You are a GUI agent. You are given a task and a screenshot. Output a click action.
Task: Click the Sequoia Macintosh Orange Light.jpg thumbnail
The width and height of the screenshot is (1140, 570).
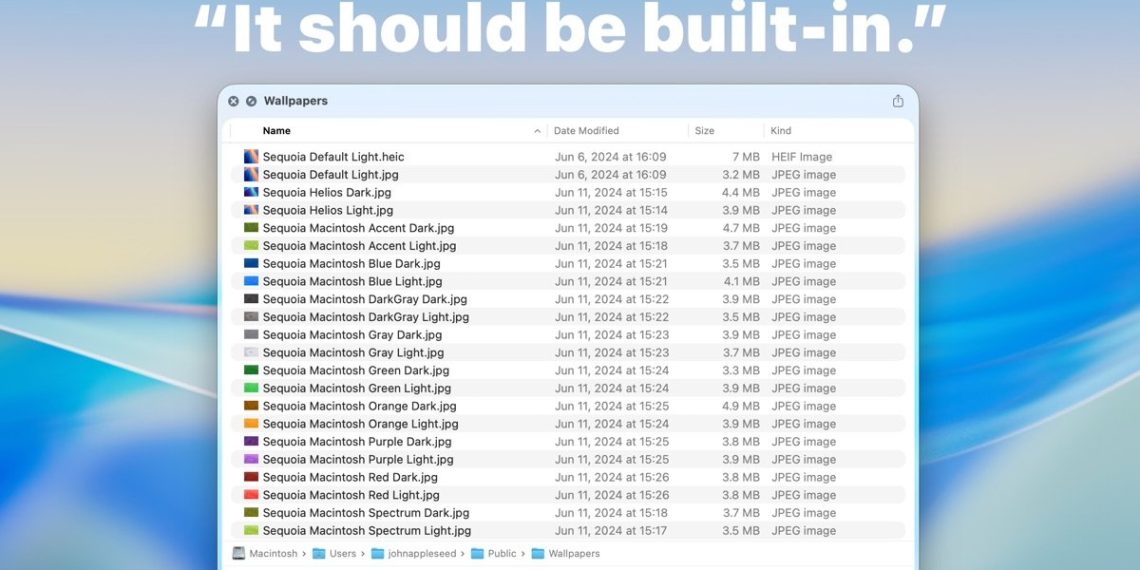click(x=251, y=424)
